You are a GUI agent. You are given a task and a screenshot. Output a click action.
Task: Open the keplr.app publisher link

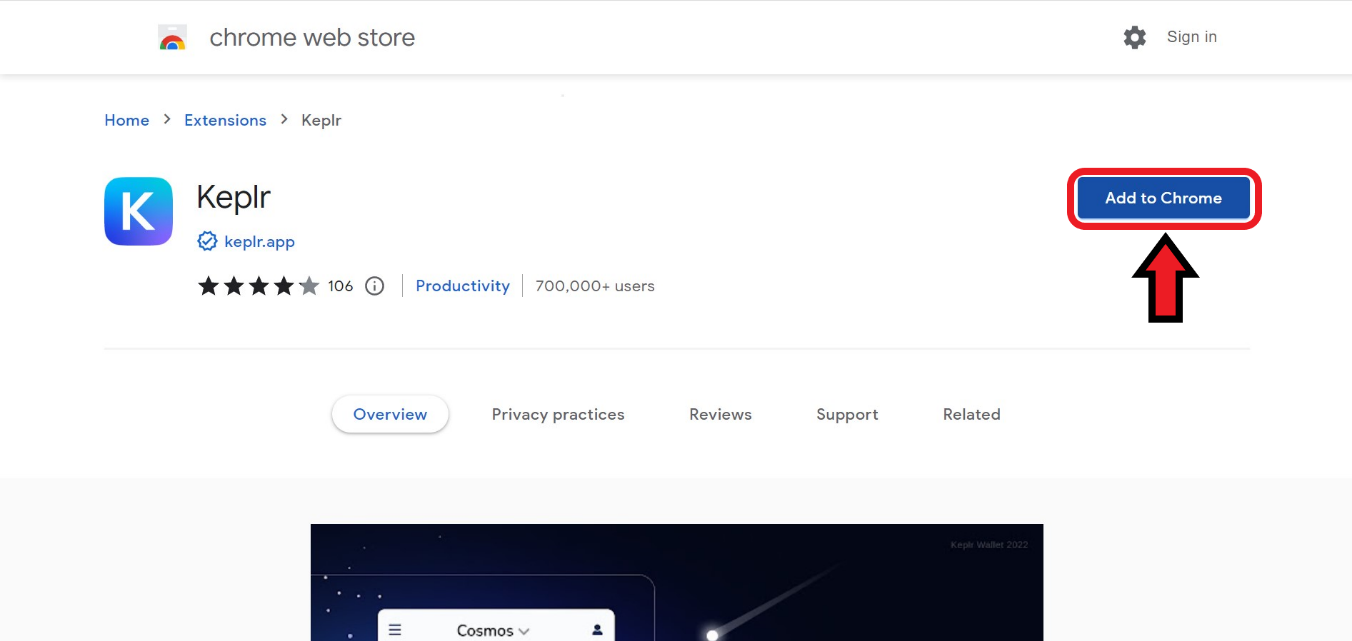click(260, 242)
